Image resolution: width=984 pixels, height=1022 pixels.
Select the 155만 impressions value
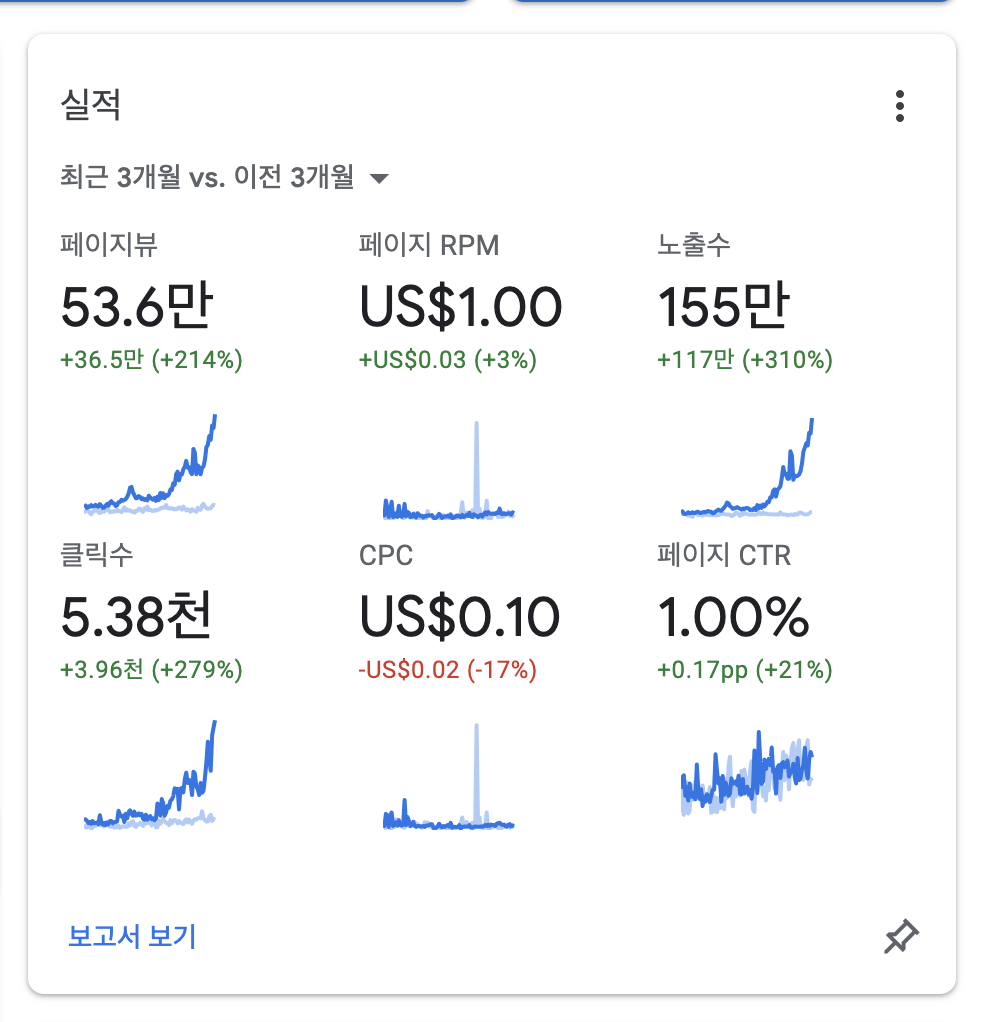[x=723, y=308]
